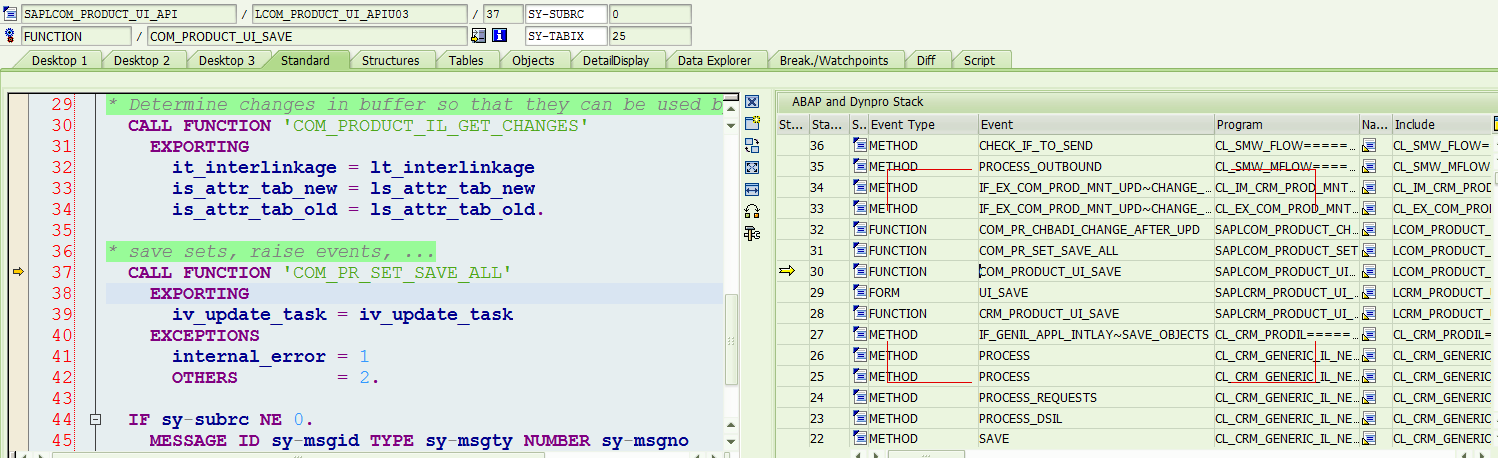The image size is (1498, 458).
Task: Click the source icon on stack level 36
Action: point(859,146)
